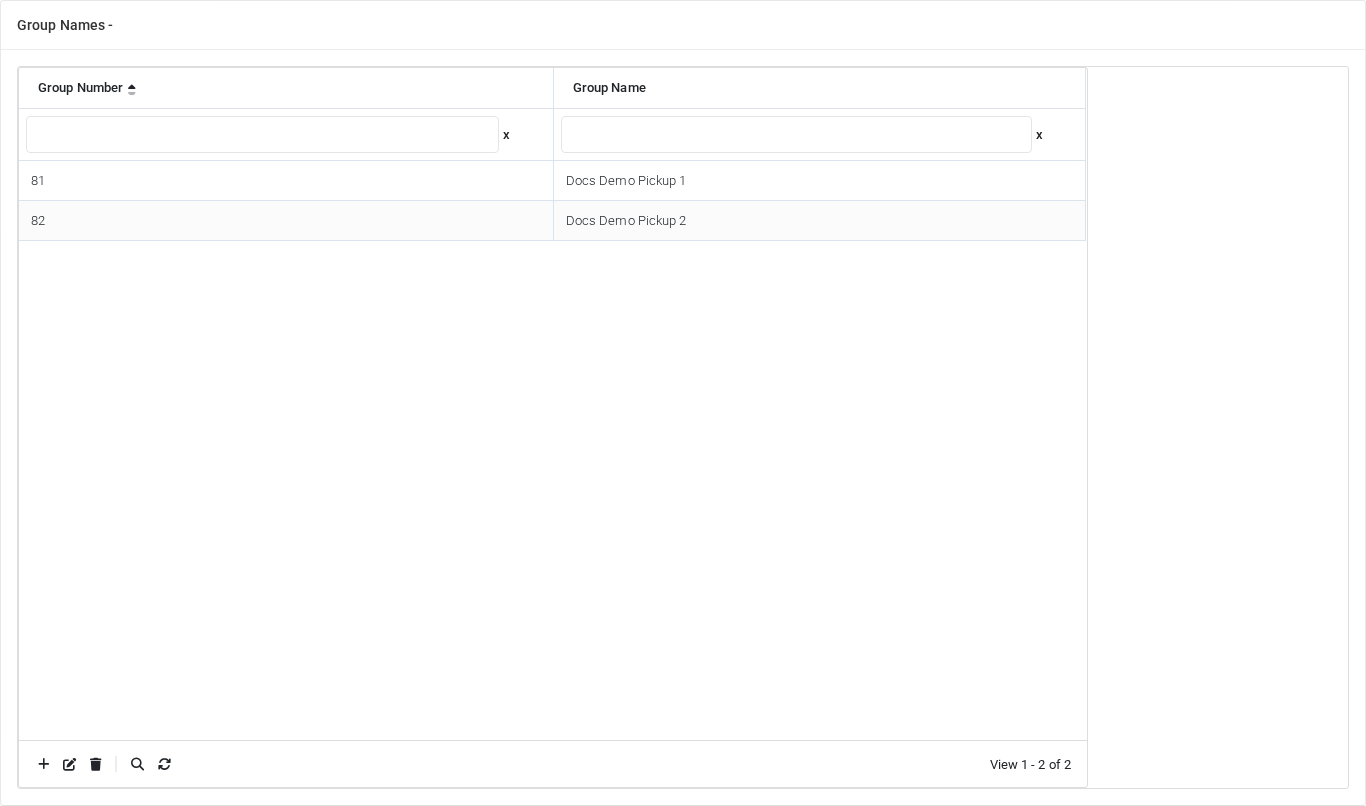The height and width of the screenshot is (806, 1366).
Task: Focus the Group Name filter field
Action: coord(796,135)
